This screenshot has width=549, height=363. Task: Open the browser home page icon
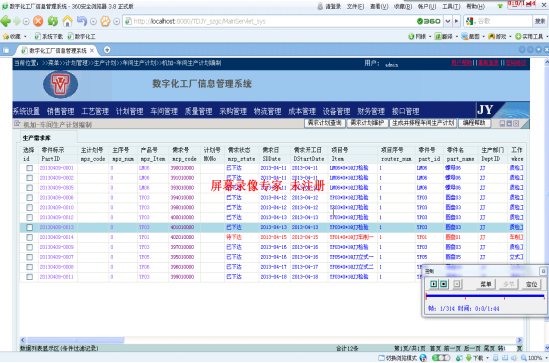pos(67,21)
